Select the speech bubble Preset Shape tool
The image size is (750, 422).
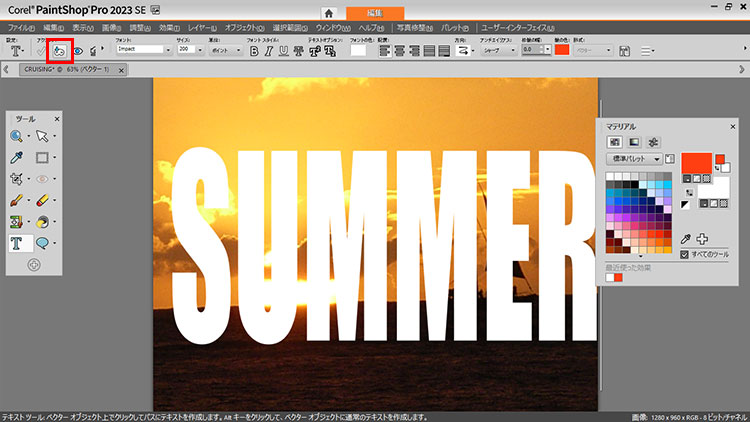[43, 242]
